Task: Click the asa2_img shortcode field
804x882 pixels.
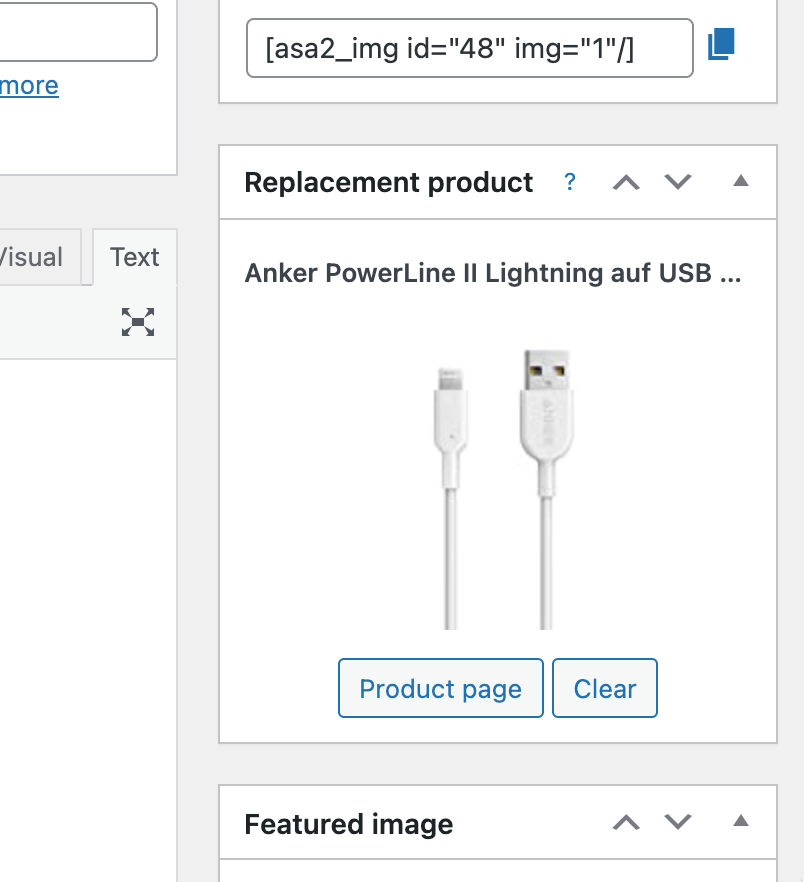Action: click(x=469, y=48)
